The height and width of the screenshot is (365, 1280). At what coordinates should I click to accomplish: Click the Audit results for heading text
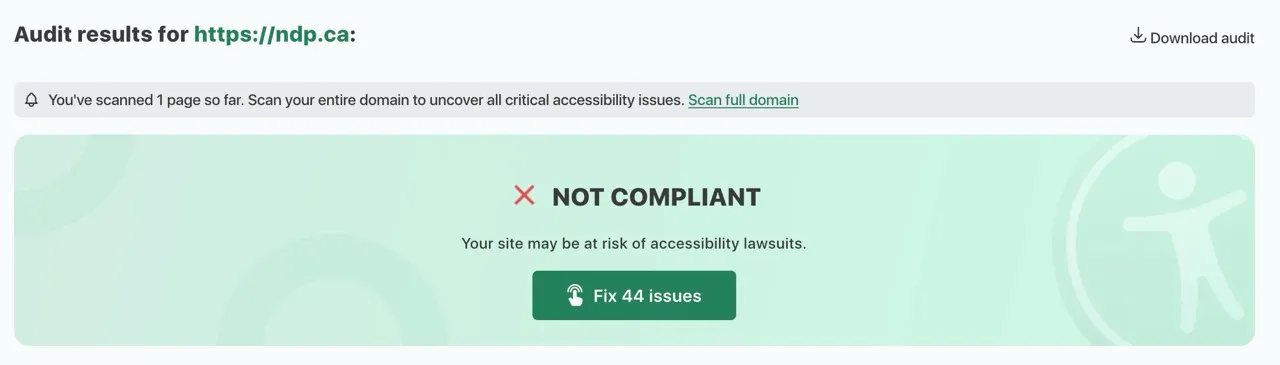pyautogui.click(x=101, y=34)
